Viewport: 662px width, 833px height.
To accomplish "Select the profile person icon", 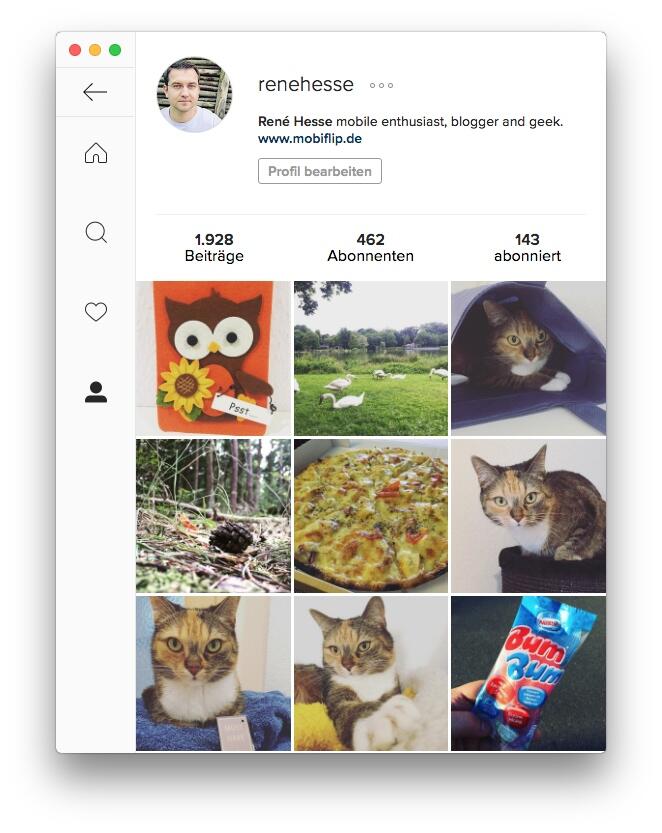I will click(96, 392).
